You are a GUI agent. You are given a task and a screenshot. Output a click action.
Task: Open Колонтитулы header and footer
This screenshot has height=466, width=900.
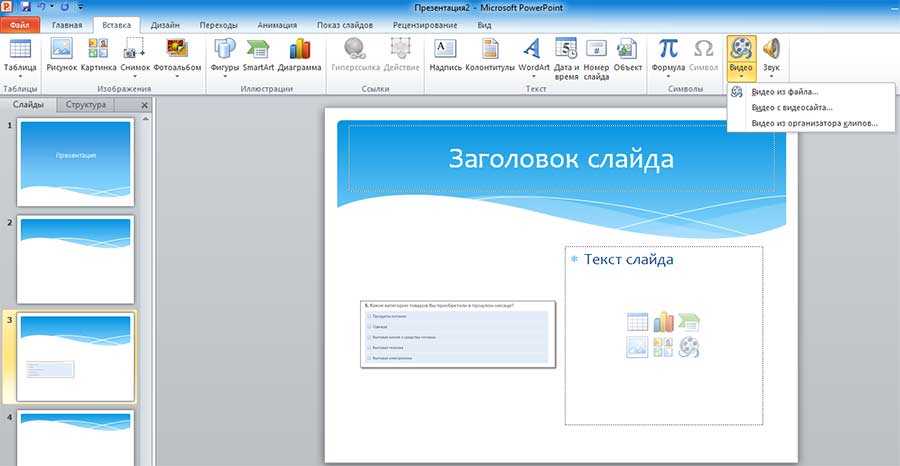490,48
